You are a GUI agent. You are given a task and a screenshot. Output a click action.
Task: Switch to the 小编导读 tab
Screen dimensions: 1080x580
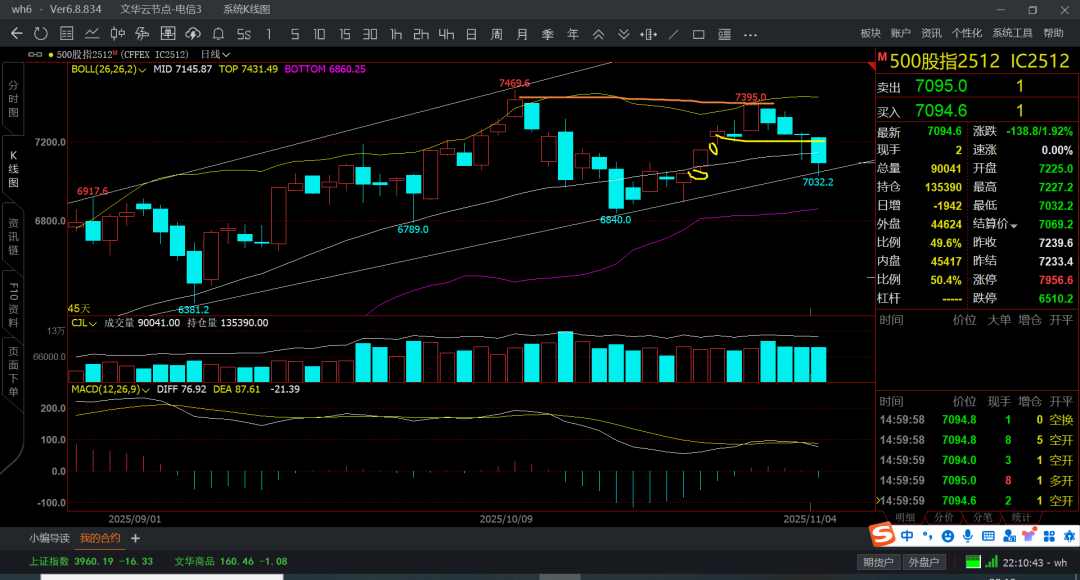50,538
